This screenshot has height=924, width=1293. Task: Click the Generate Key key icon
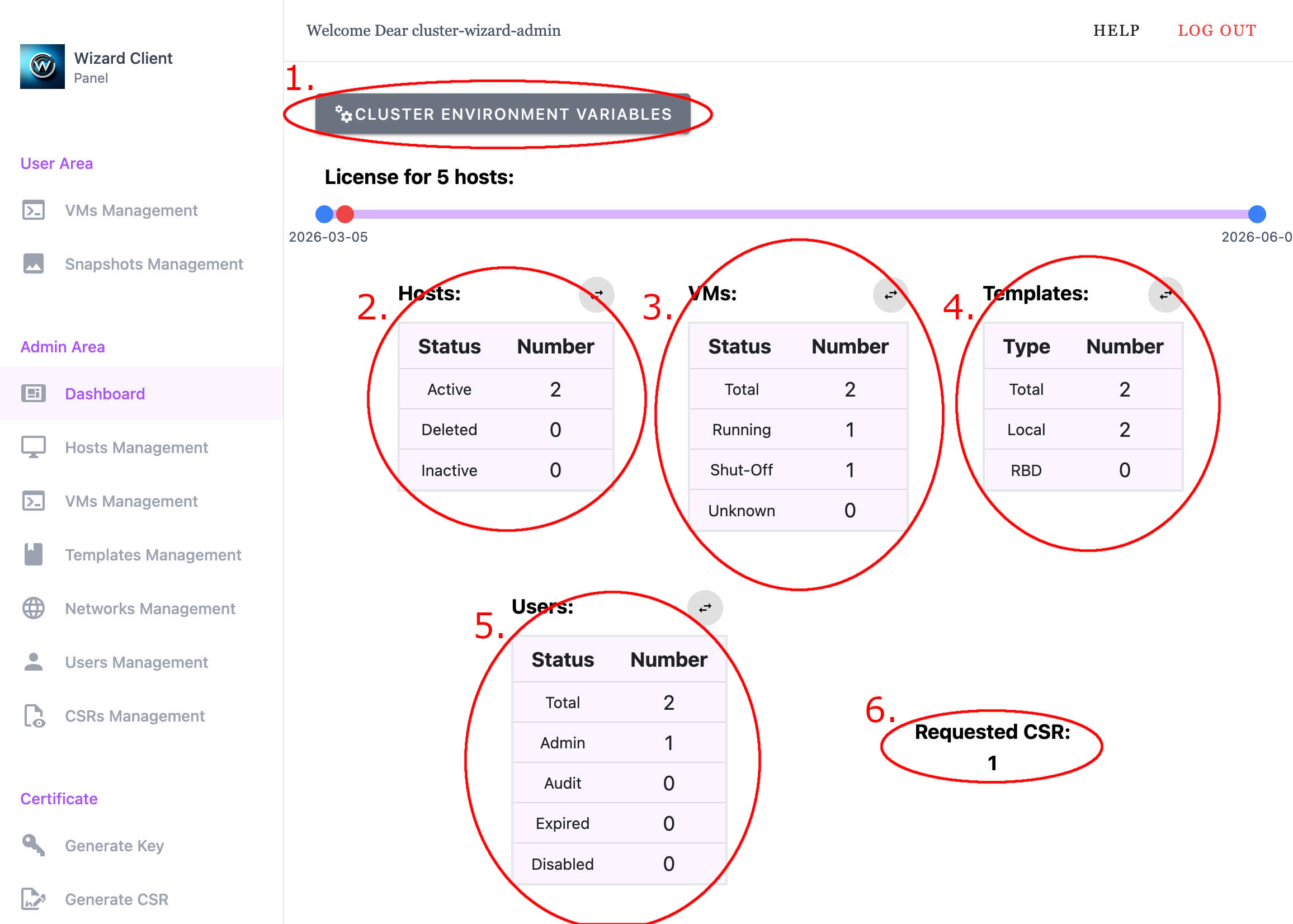pos(33,845)
